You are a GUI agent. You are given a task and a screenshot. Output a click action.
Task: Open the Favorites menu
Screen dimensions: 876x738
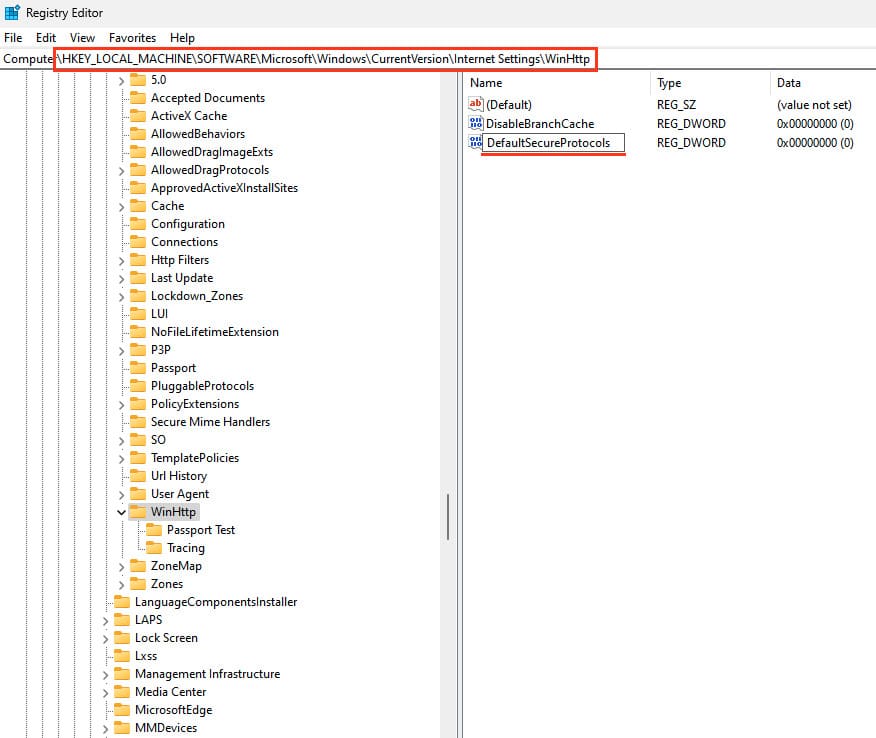coord(132,37)
